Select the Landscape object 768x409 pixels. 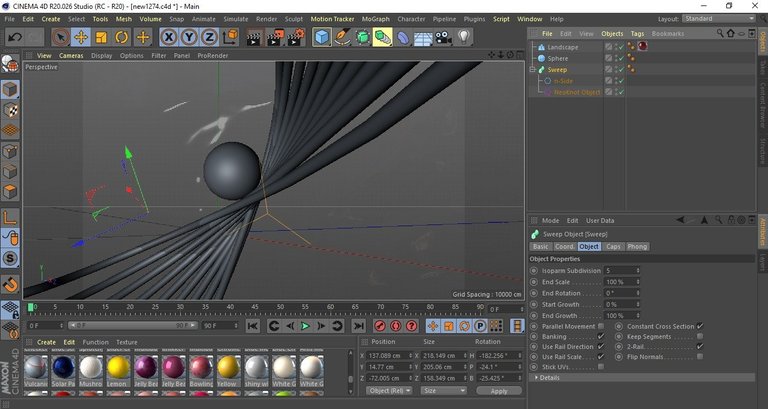point(562,47)
